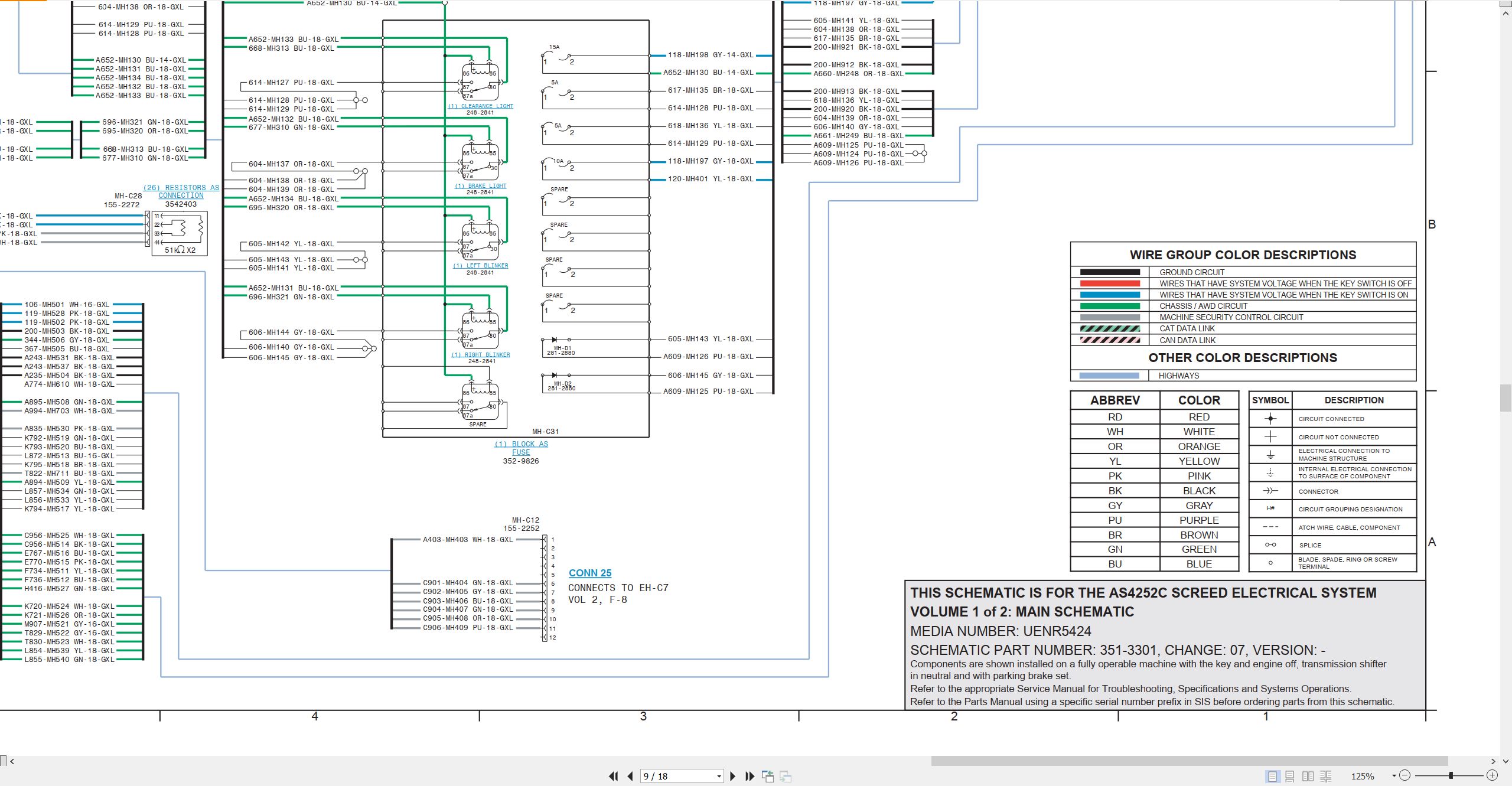1512x786 pixels.
Task: Select continuous page view layout
Action: point(1290,776)
